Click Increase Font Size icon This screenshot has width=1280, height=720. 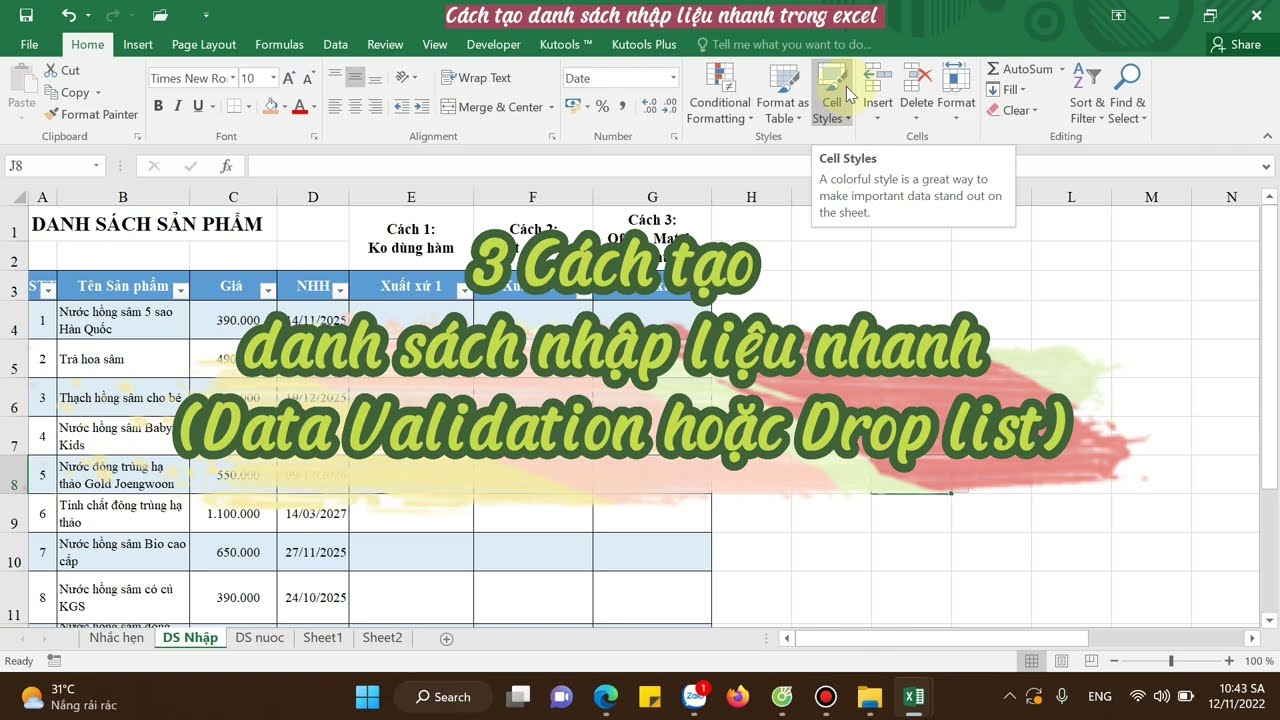pos(288,78)
